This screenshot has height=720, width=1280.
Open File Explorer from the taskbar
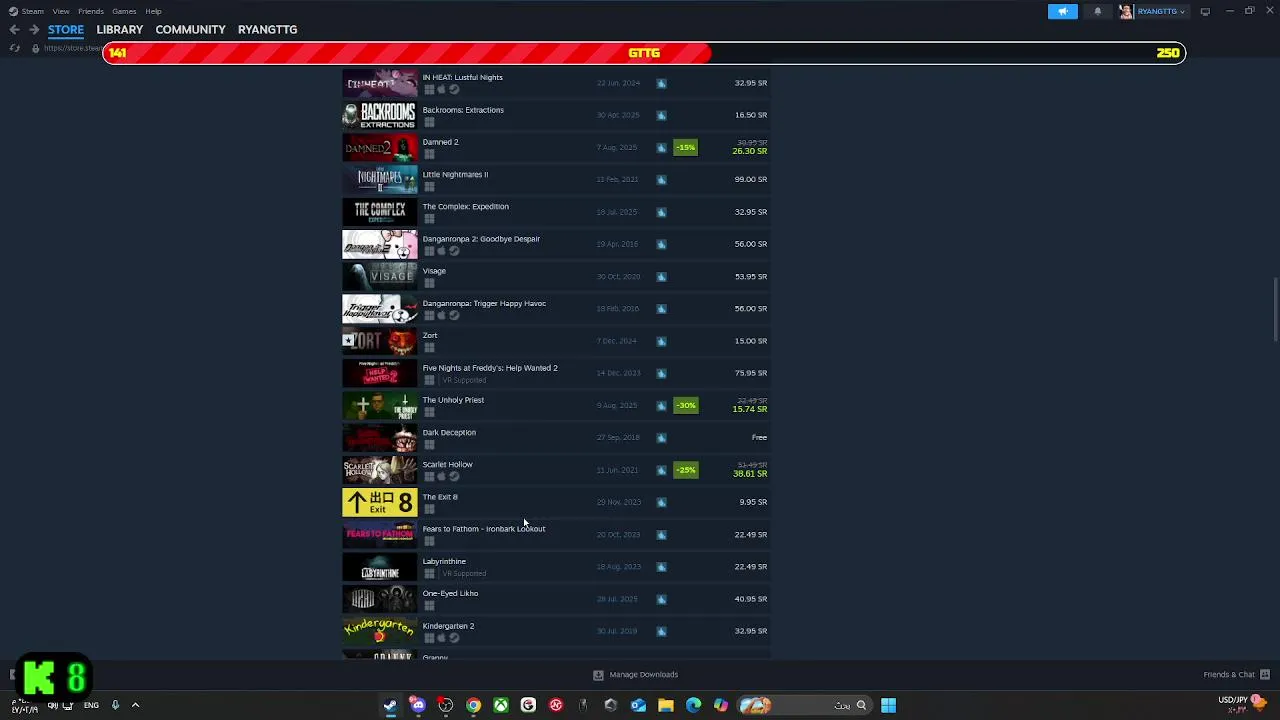tap(665, 705)
